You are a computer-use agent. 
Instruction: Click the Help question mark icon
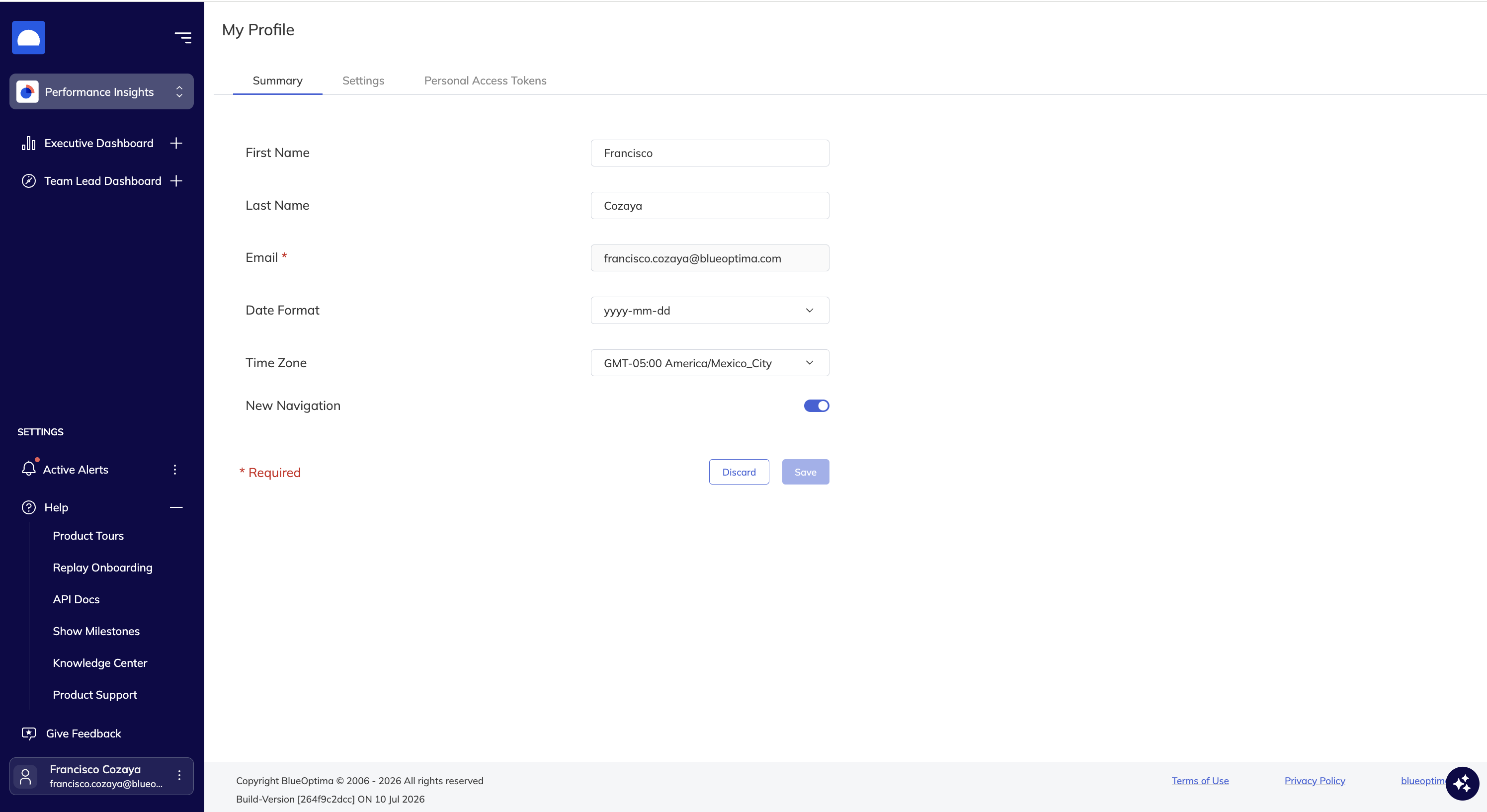point(28,507)
